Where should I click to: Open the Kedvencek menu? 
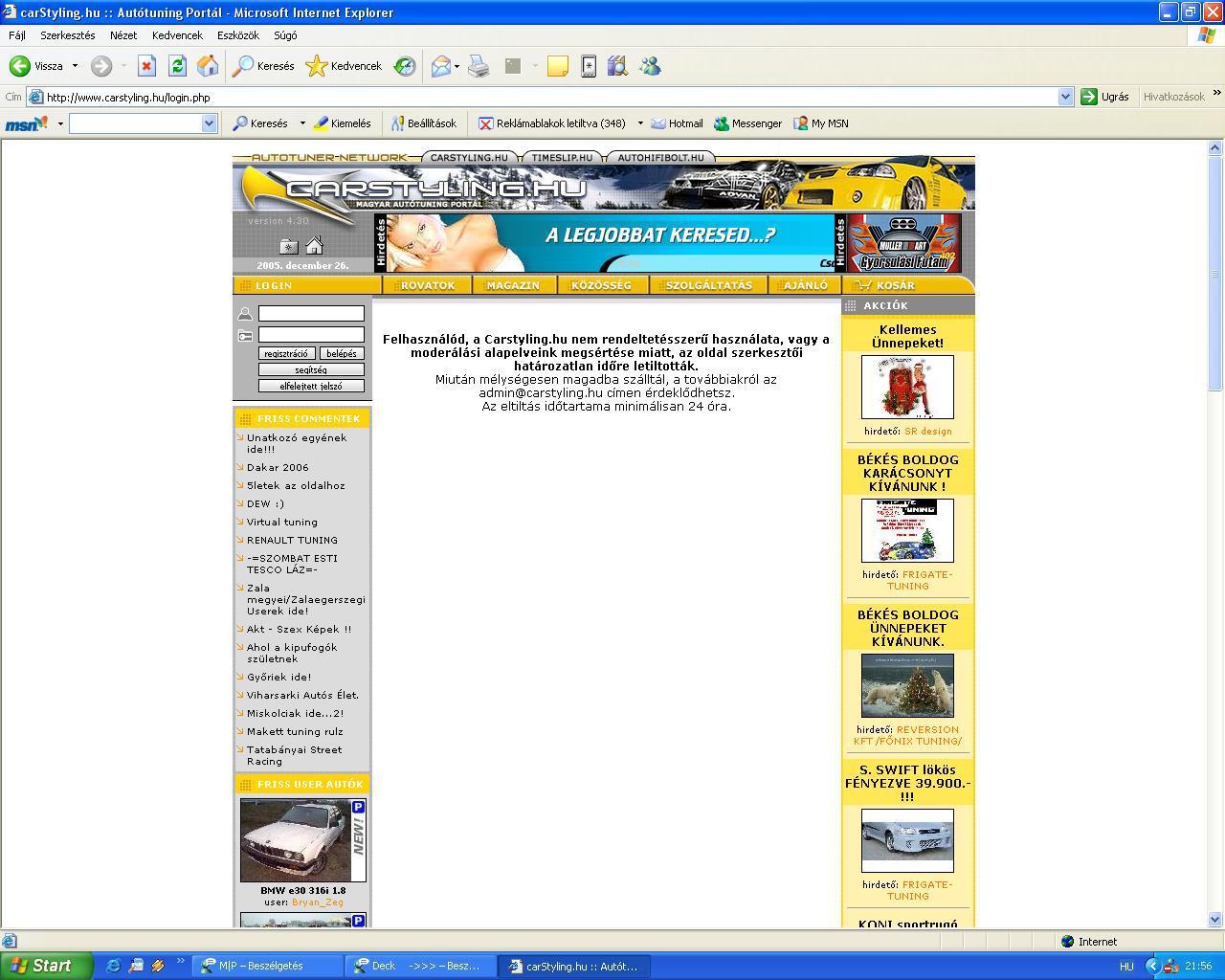tap(177, 35)
